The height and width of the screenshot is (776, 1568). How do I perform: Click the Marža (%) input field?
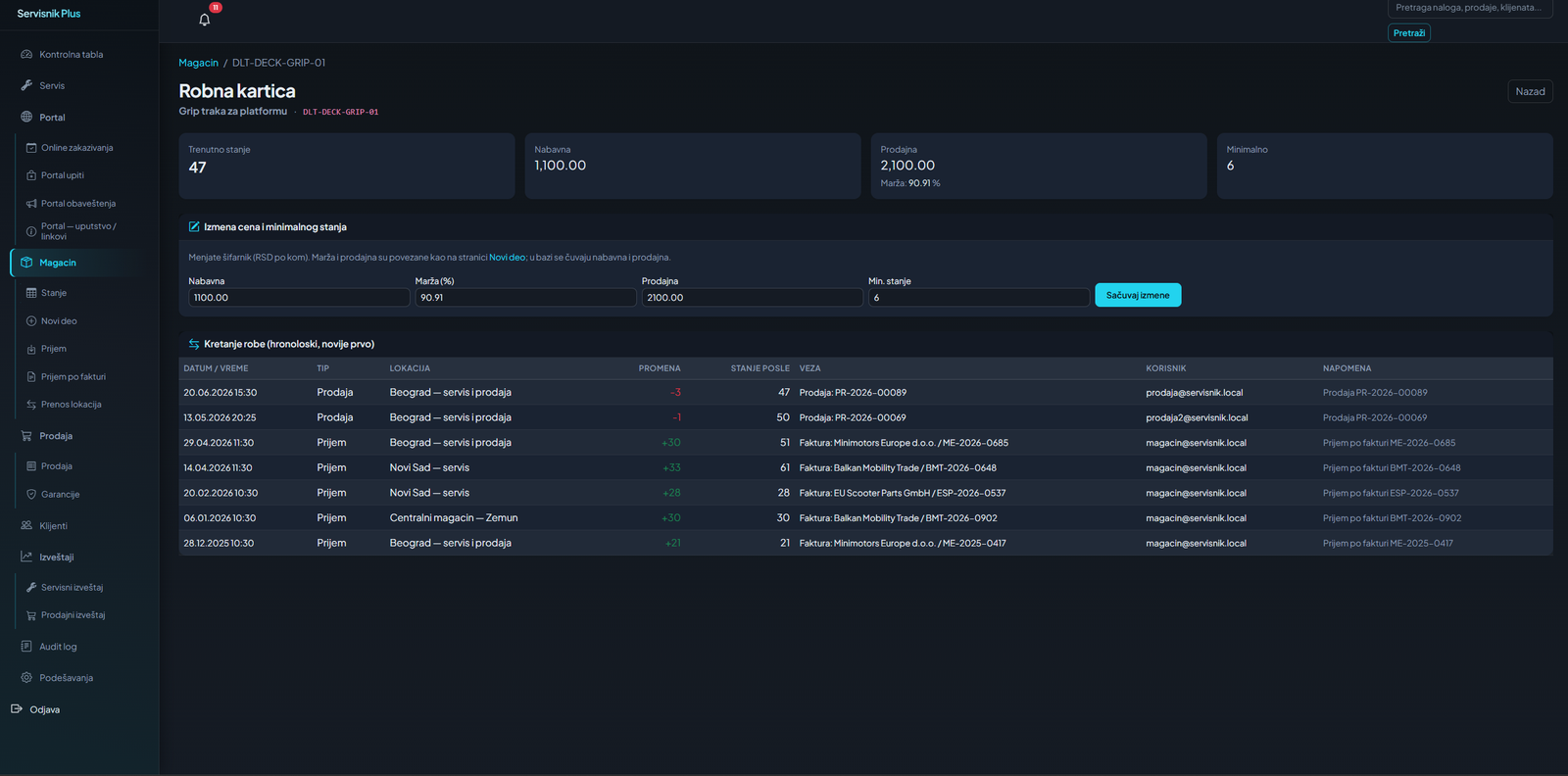(x=525, y=298)
